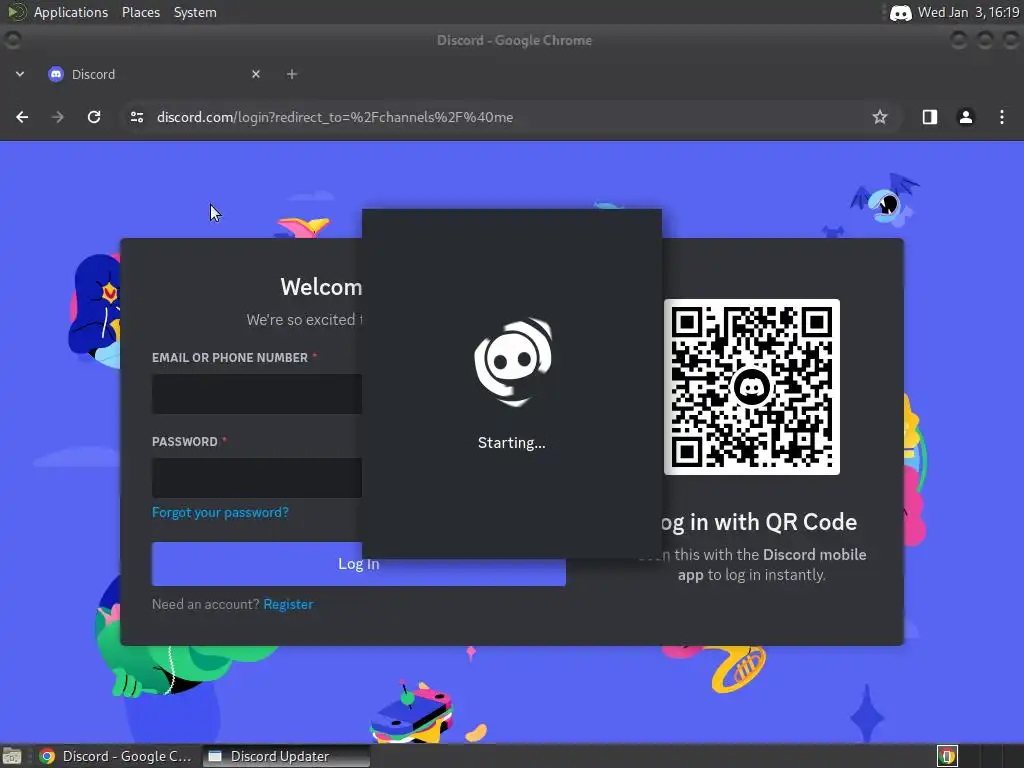The image size is (1024, 768).
Task: Click the Discord tray icon in top panel
Action: (901, 12)
